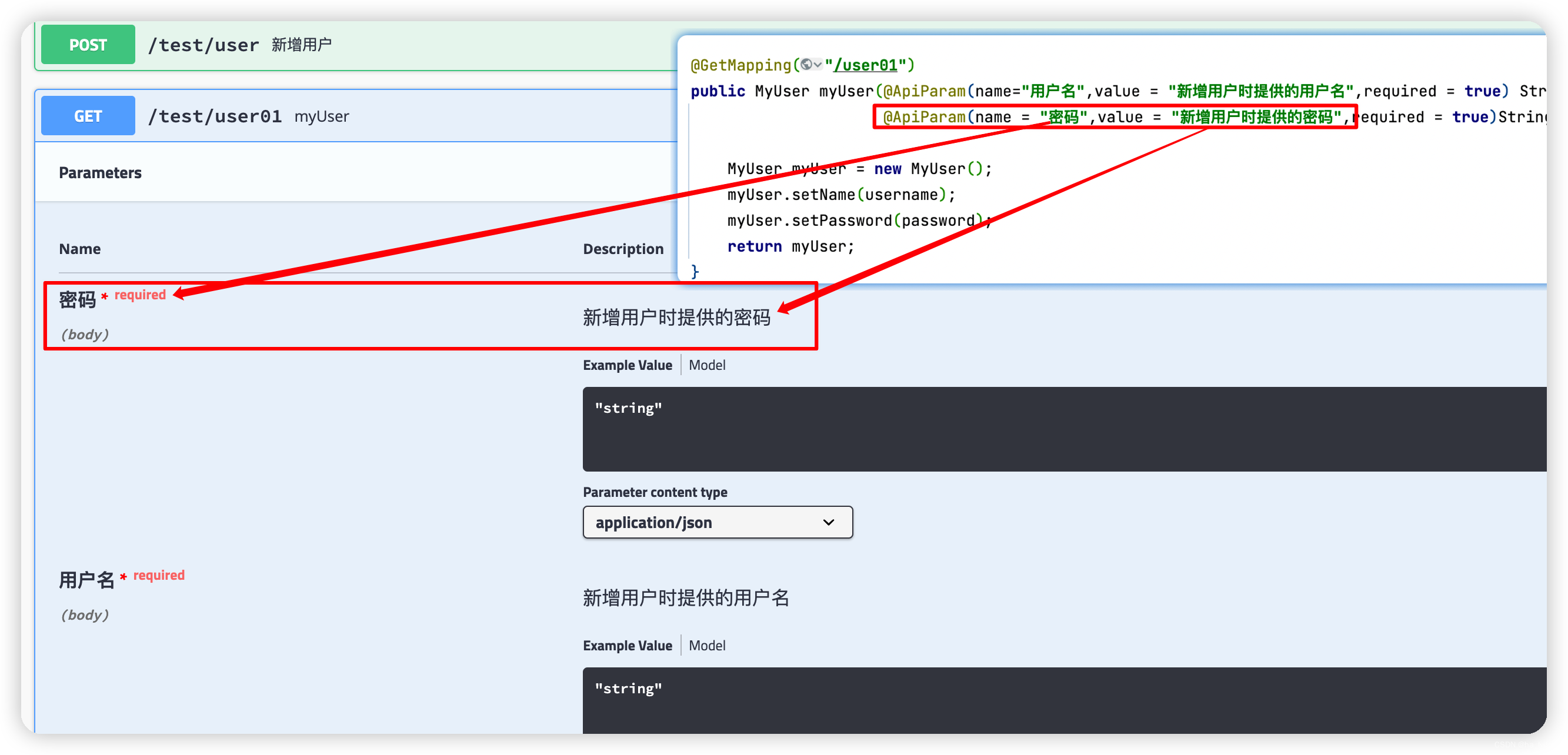Click the (body) label under 用户名
Image resolution: width=1568 pixels, height=755 pixels.
pyautogui.click(x=85, y=615)
